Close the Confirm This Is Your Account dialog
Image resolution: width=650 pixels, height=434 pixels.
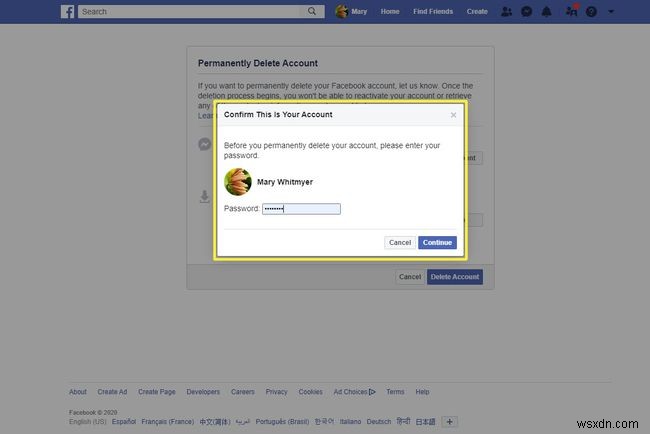pos(454,115)
